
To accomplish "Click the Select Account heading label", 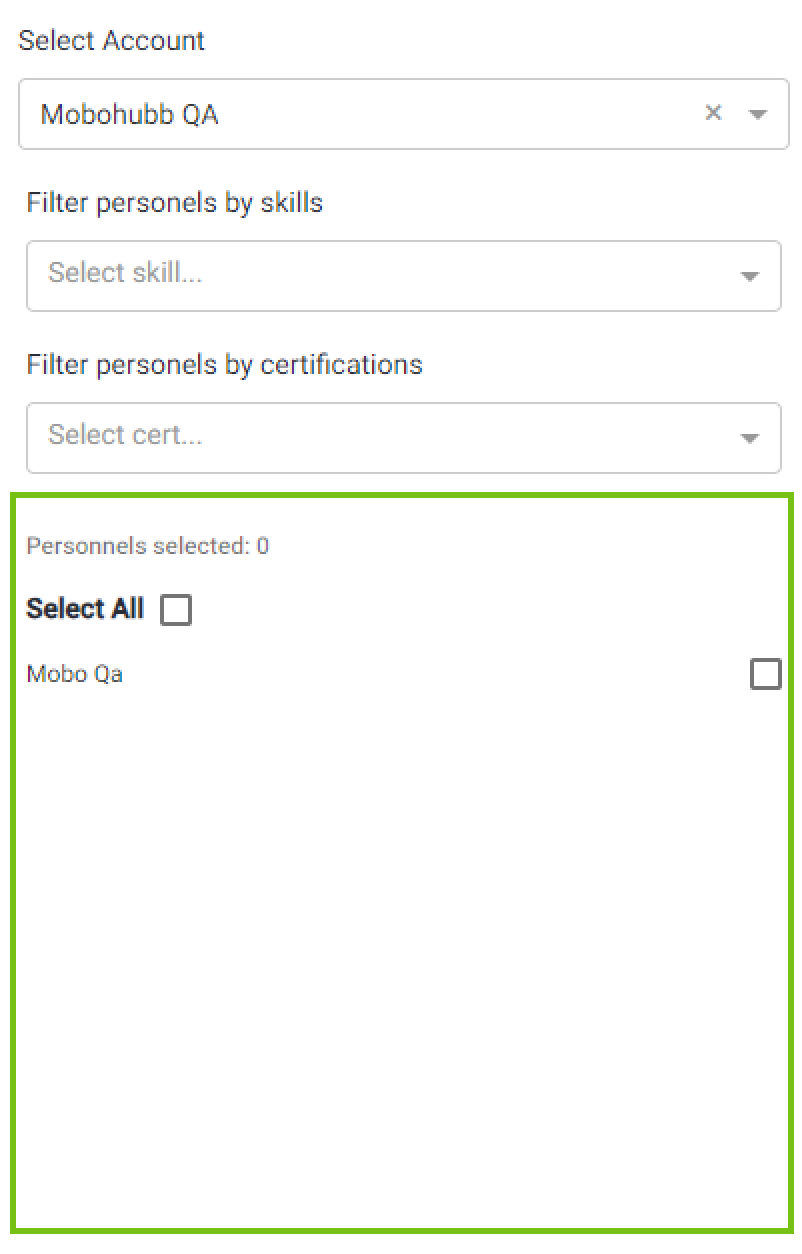I will click(111, 41).
